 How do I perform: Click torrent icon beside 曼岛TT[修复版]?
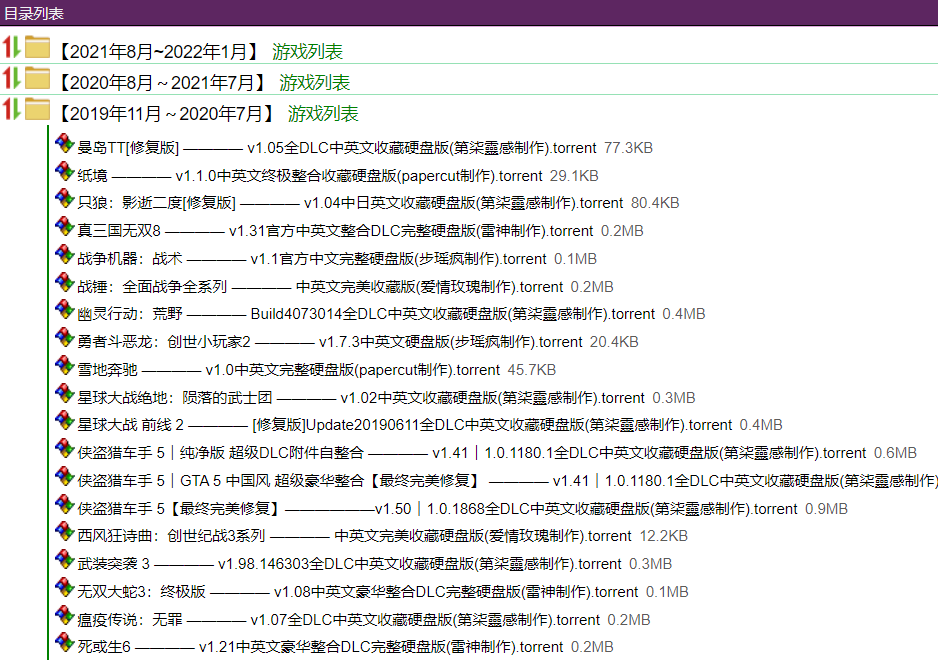[64, 144]
